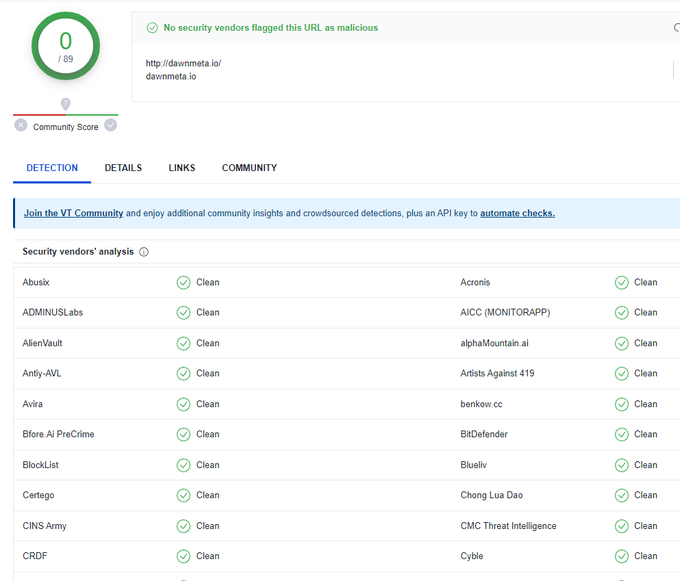Image resolution: width=680 pixels, height=581 pixels.
Task: Click the CMC Threat Intelligence Clean check icon
Action: (621, 526)
